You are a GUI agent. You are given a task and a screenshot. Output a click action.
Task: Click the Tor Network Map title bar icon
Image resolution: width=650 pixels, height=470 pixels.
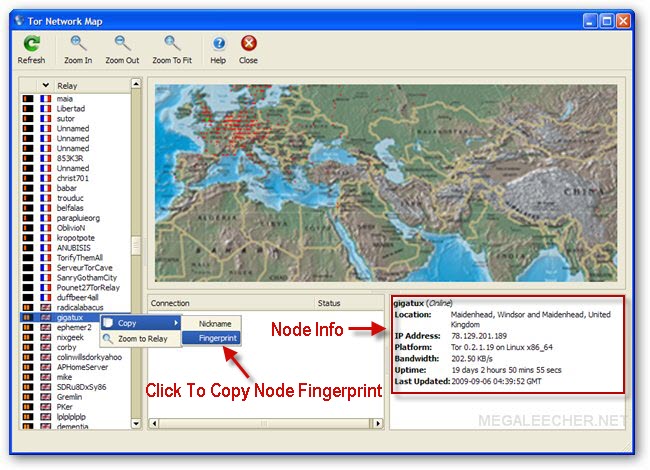point(19,21)
